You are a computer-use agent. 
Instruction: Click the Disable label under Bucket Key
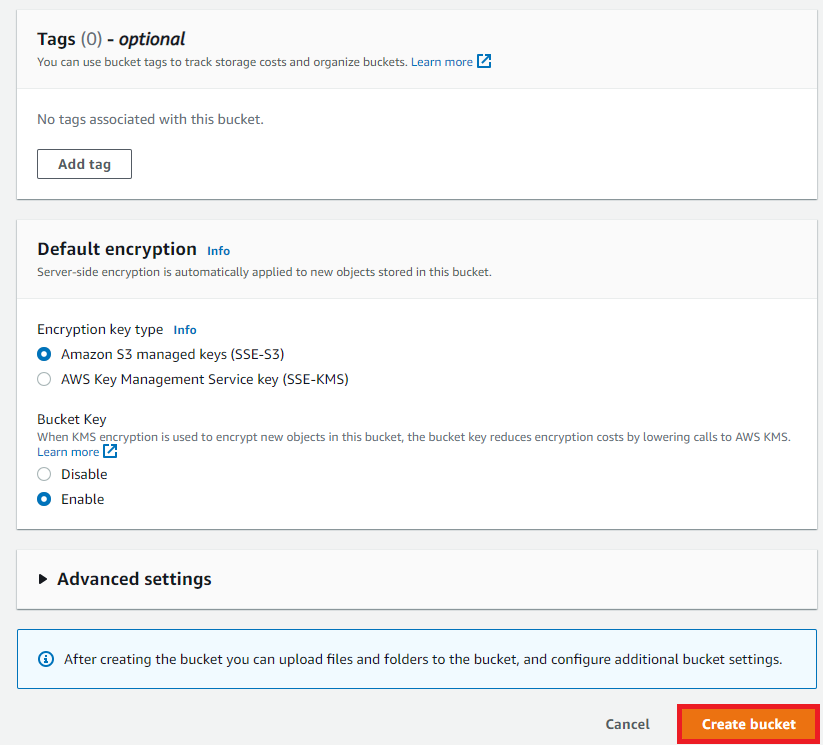pyautogui.click(x=84, y=474)
